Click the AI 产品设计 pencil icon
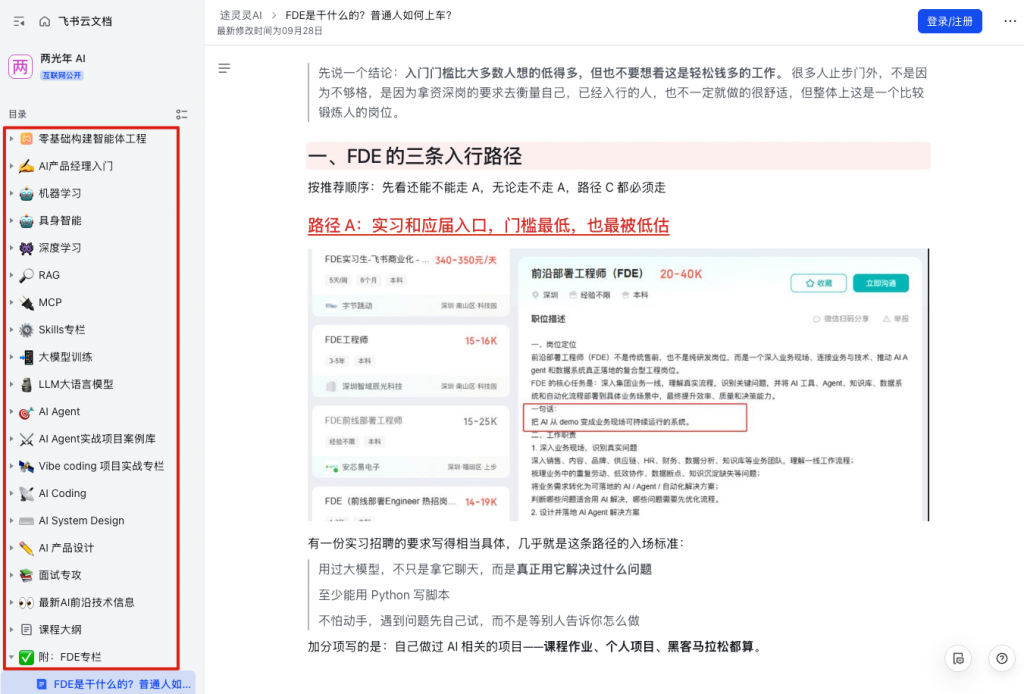This screenshot has width=1024, height=694. (x=26, y=548)
